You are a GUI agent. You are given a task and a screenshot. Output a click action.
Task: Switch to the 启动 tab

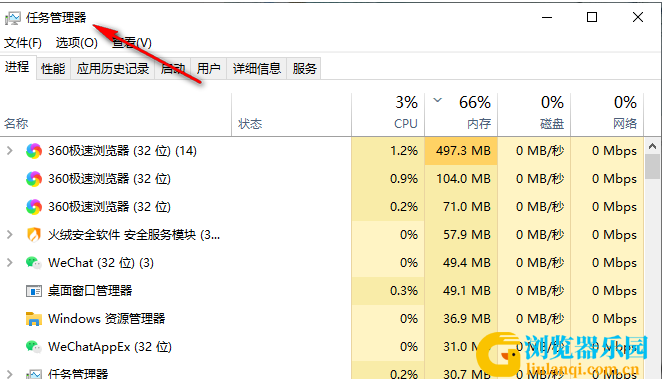click(x=173, y=68)
